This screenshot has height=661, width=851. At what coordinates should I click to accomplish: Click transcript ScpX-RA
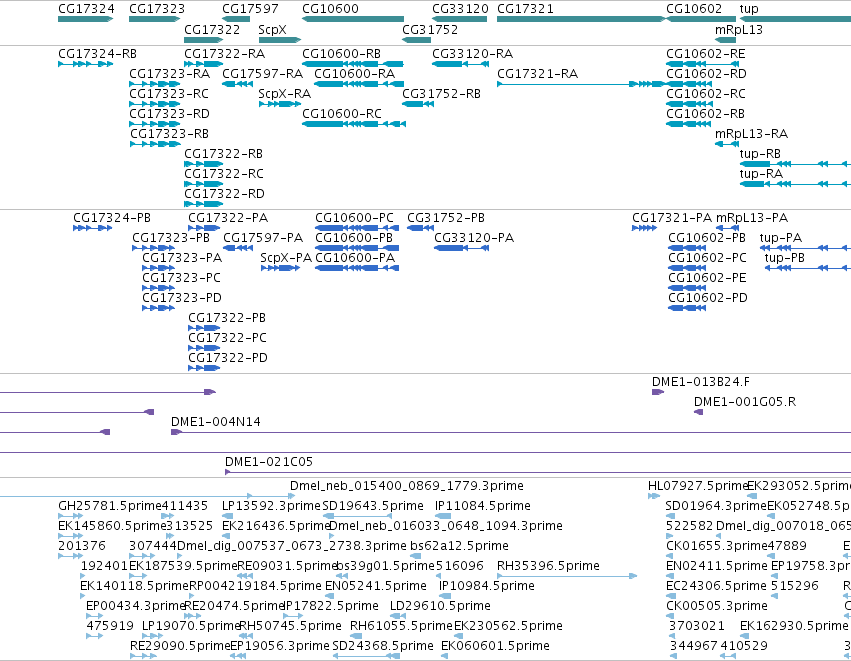click(284, 94)
